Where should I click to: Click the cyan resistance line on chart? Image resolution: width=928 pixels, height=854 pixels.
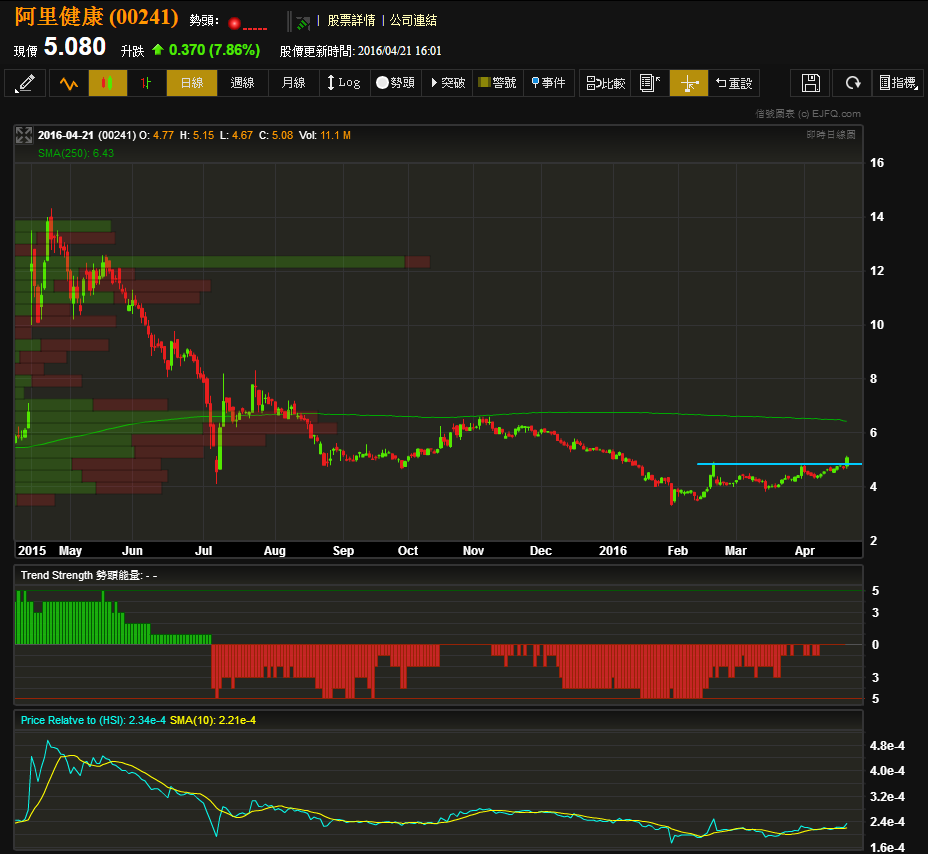(x=779, y=464)
